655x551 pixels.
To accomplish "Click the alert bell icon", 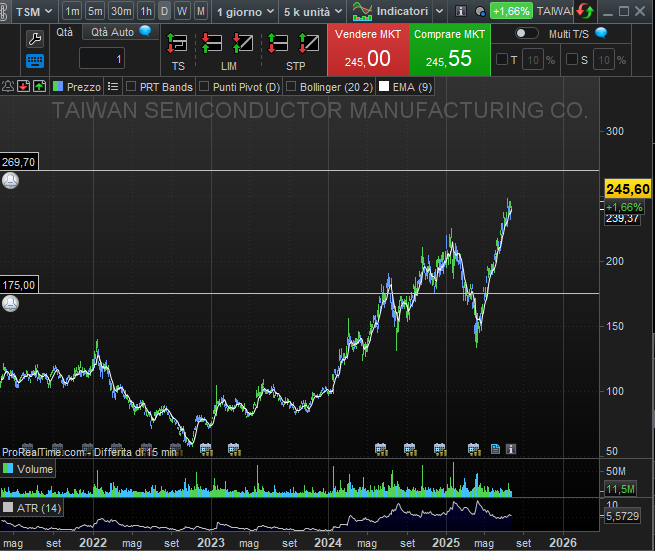I will [8, 87].
